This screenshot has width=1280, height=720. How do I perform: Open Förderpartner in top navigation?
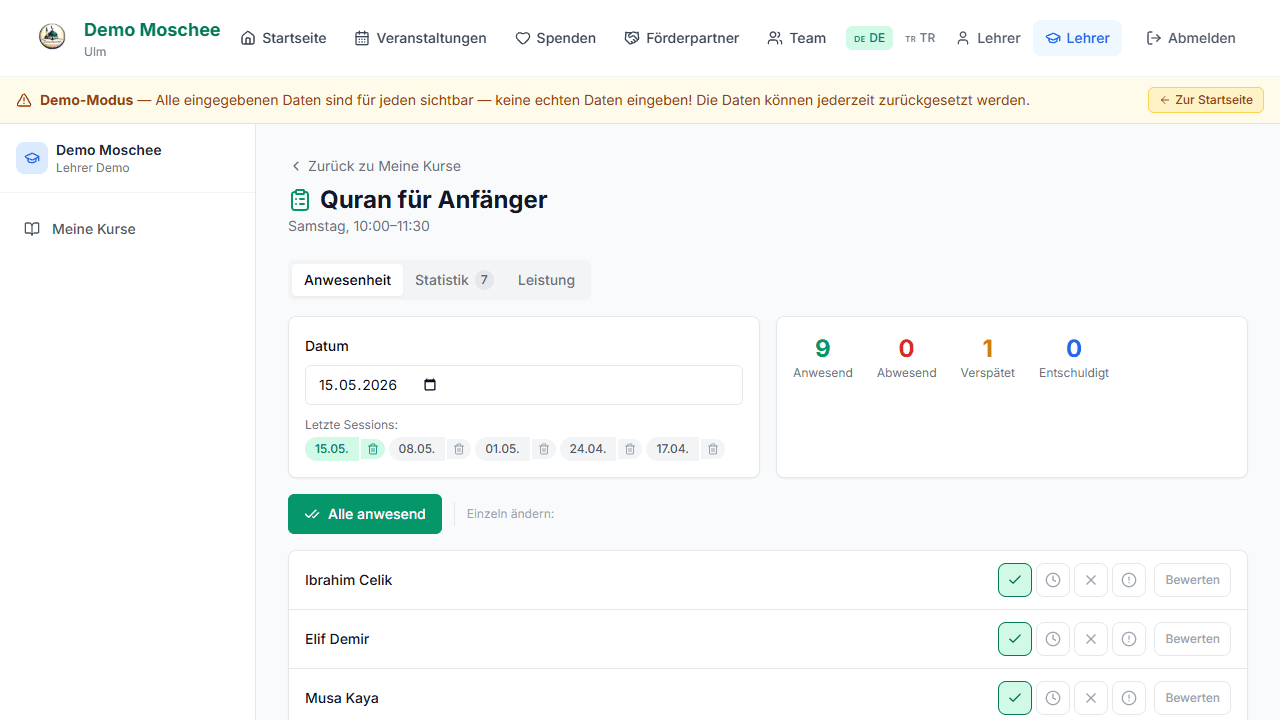682,38
